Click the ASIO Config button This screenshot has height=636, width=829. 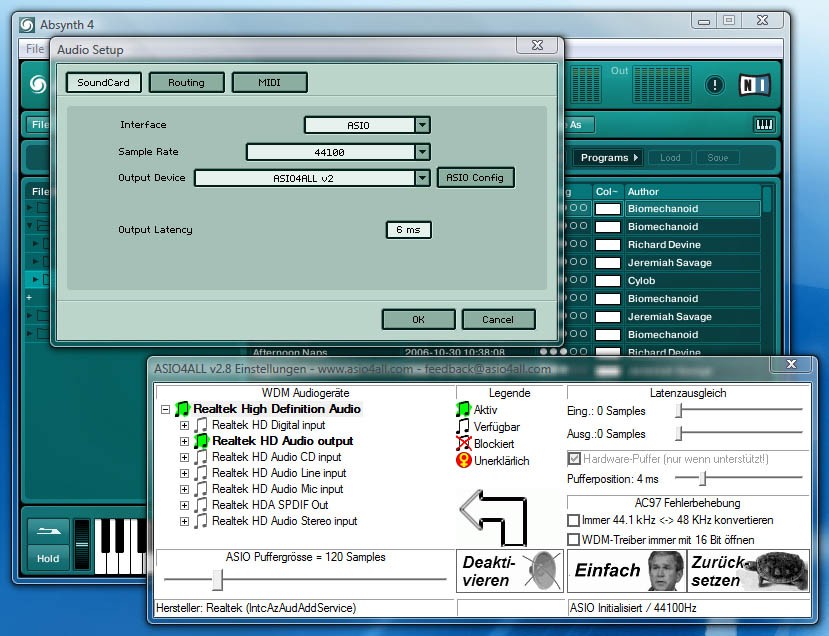(x=475, y=178)
